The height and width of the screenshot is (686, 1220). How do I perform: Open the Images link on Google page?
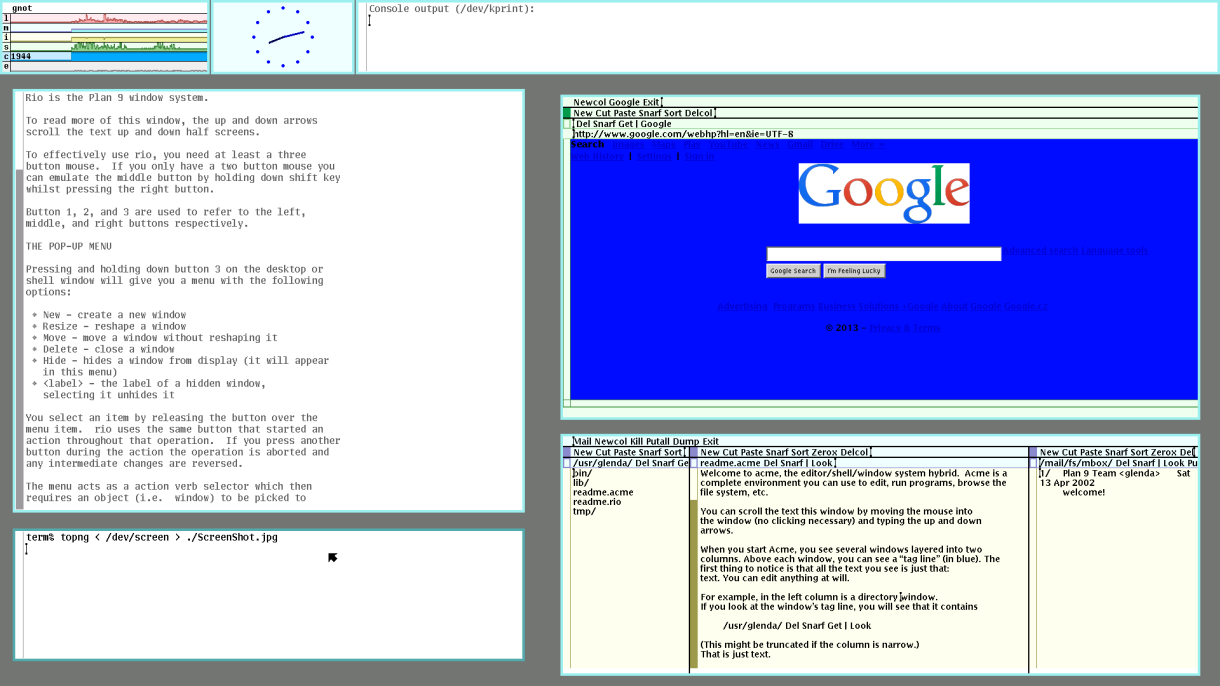628,145
